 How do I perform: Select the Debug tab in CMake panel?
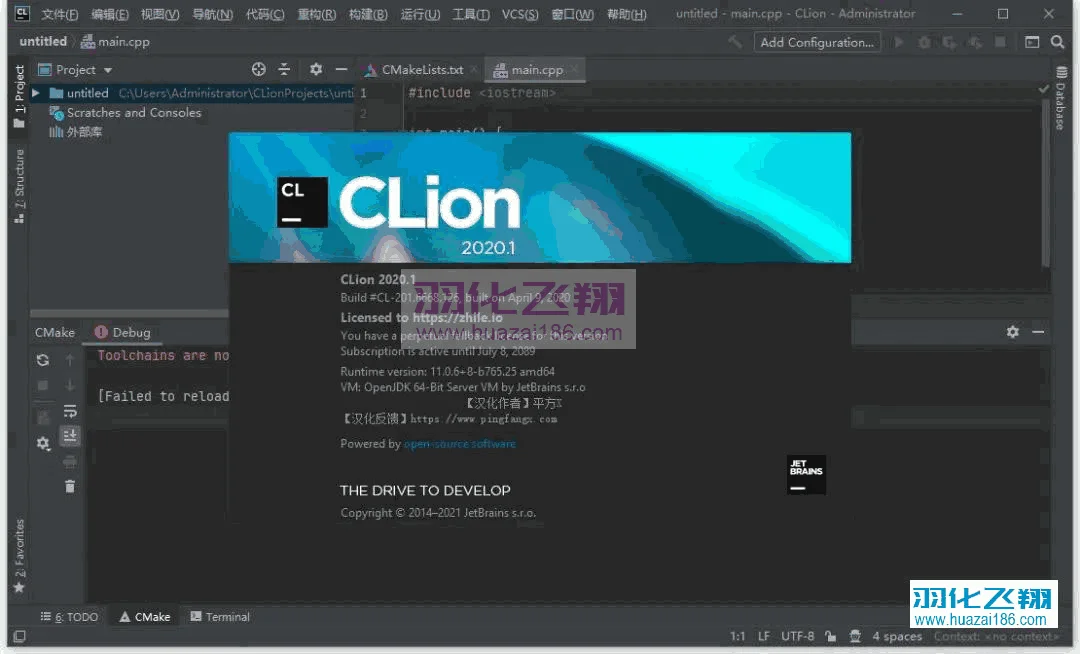(x=123, y=332)
